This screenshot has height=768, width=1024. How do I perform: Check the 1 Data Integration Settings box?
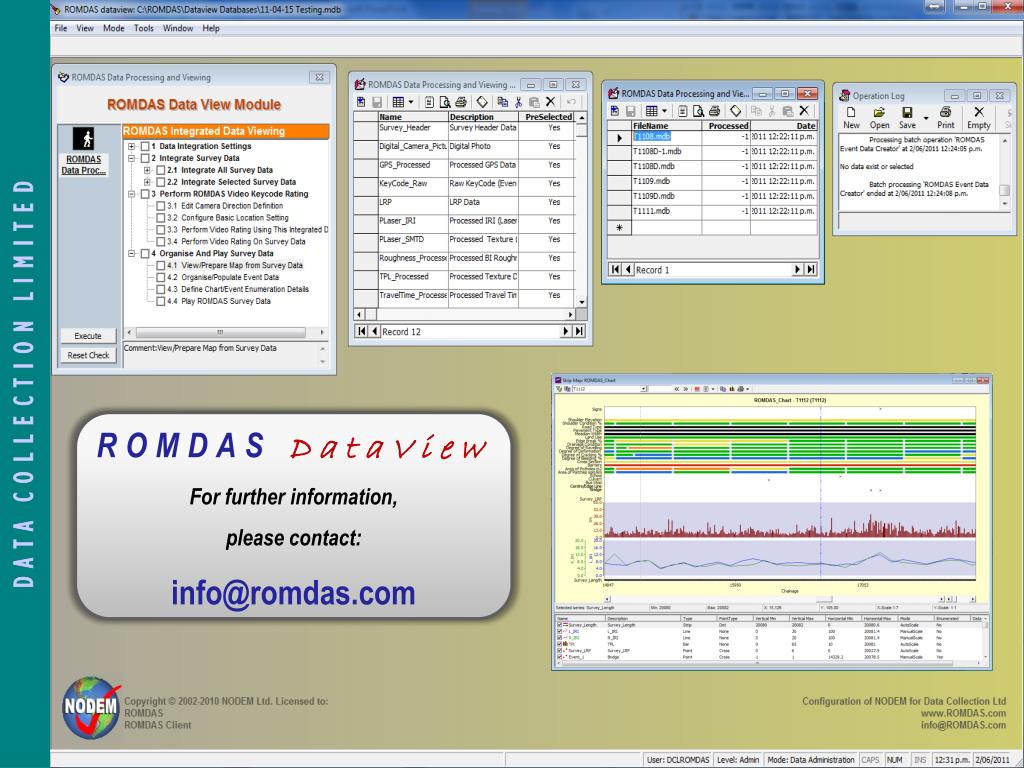(145, 146)
